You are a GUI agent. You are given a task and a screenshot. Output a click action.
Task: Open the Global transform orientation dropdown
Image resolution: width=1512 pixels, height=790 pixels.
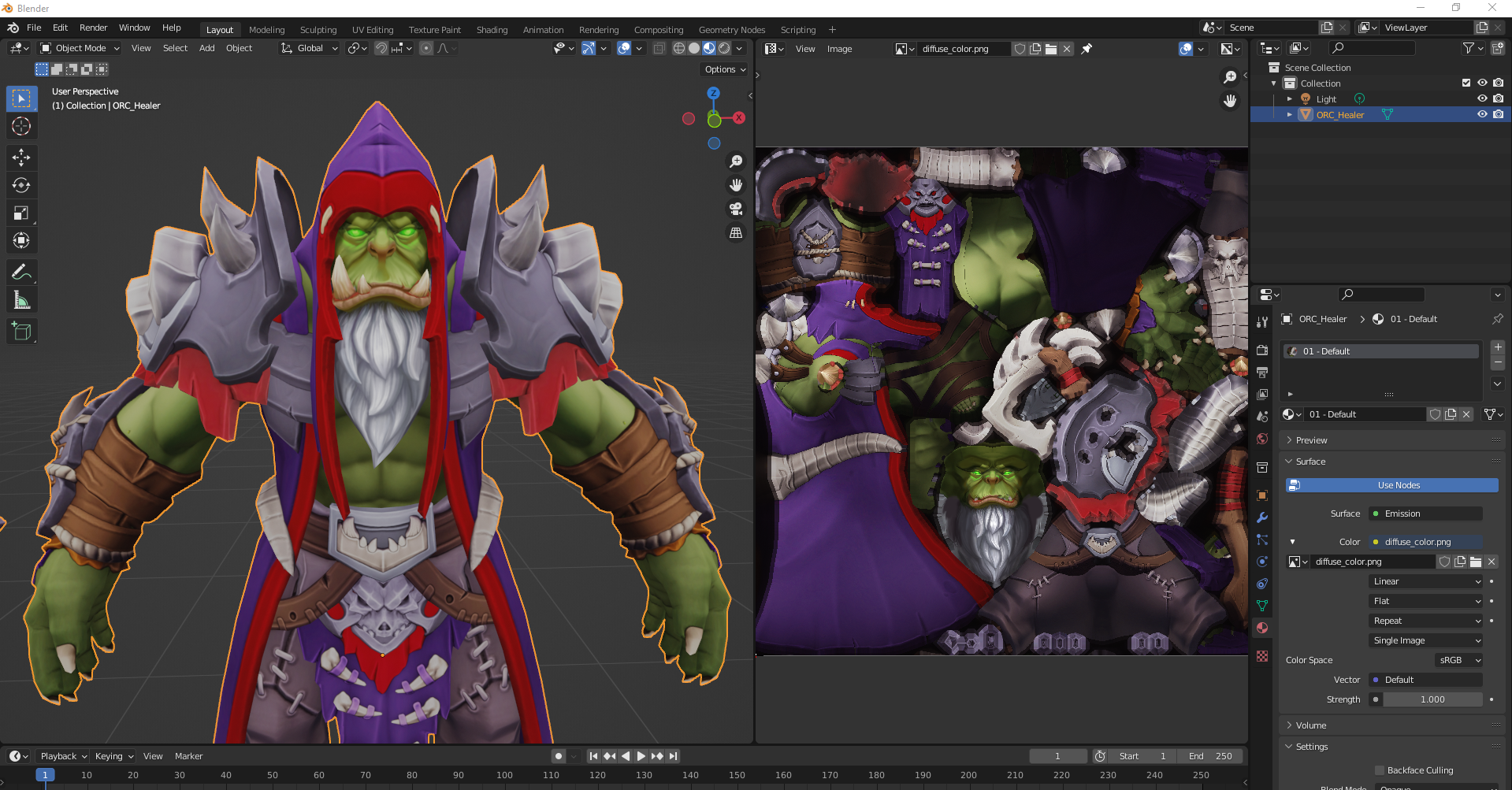[x=309, y=48]
